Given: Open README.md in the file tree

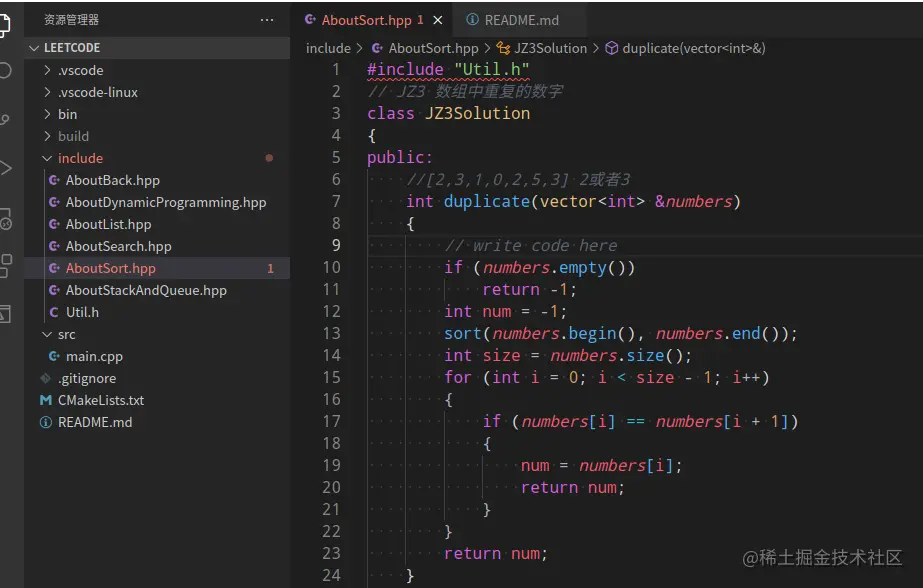Looking at the screenshot, I should point(157,422).
